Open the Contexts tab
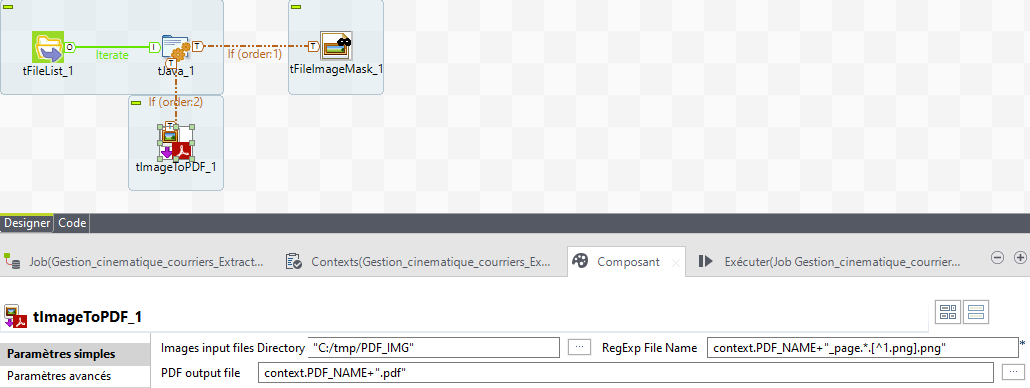 pyautogui.click(x=418, y=261)
